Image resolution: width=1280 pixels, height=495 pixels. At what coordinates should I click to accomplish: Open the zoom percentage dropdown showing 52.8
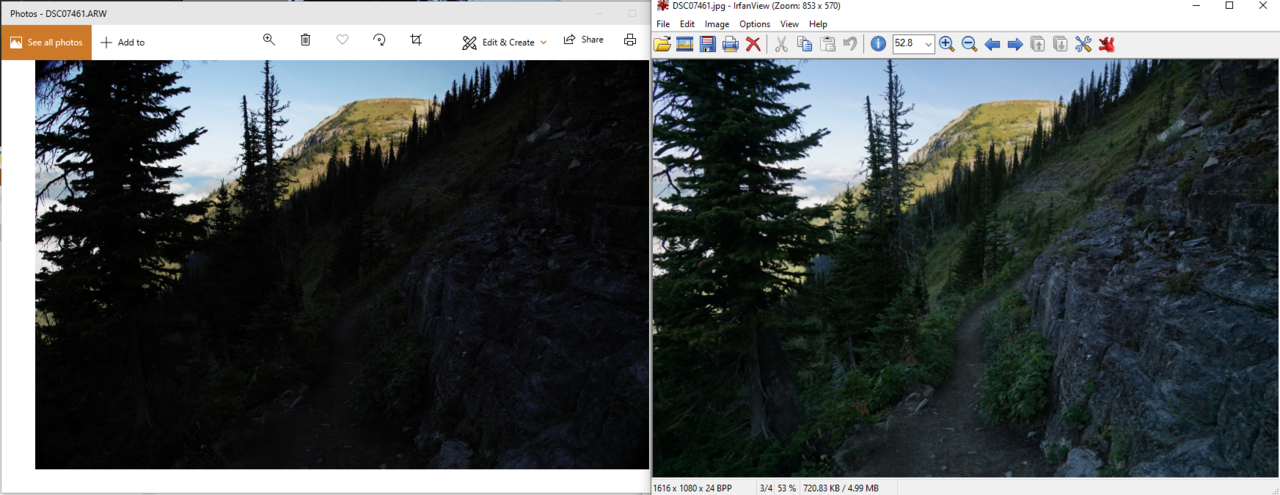[928, 44]
